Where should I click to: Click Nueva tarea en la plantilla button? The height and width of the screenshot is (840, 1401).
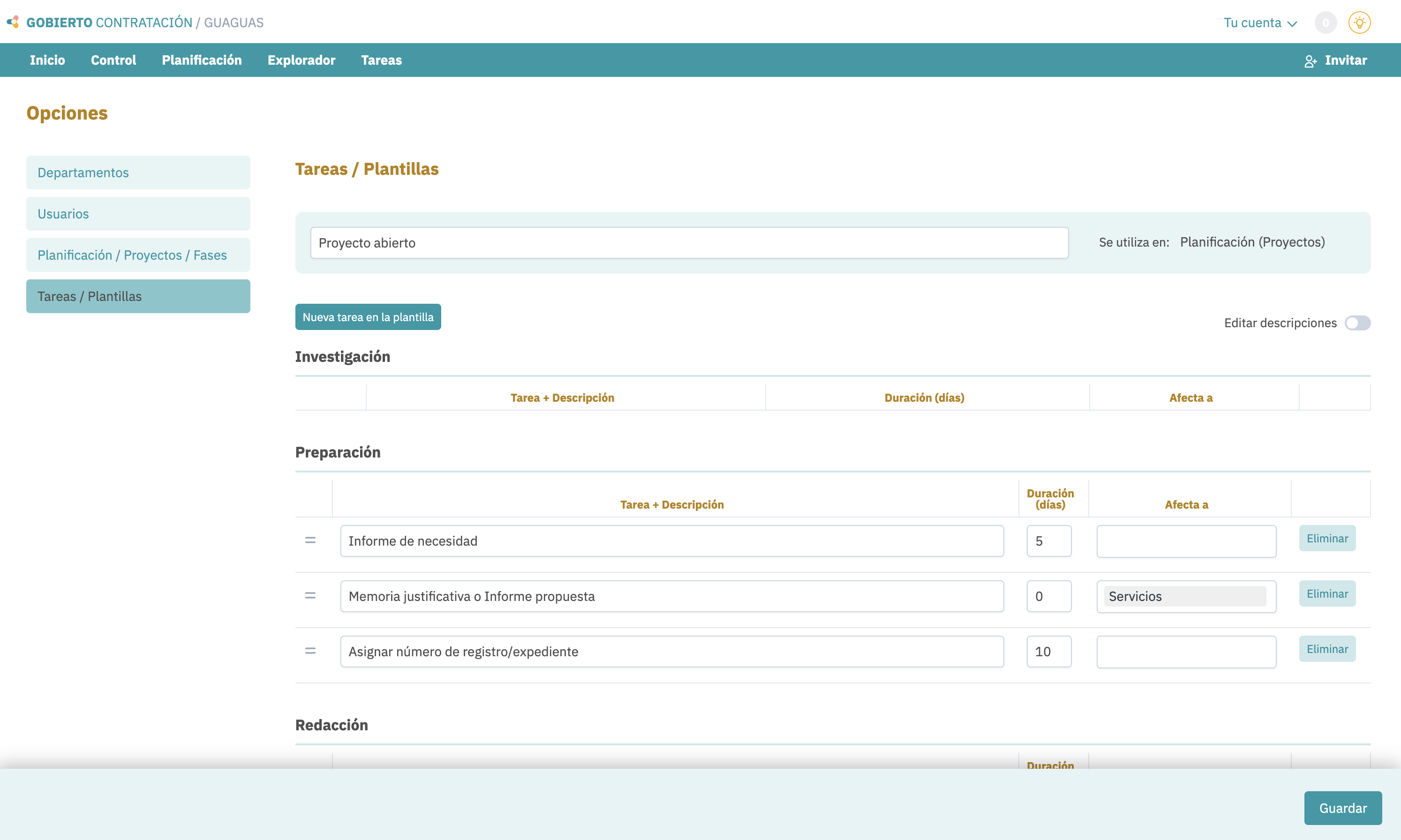click(x=368, y=317)
